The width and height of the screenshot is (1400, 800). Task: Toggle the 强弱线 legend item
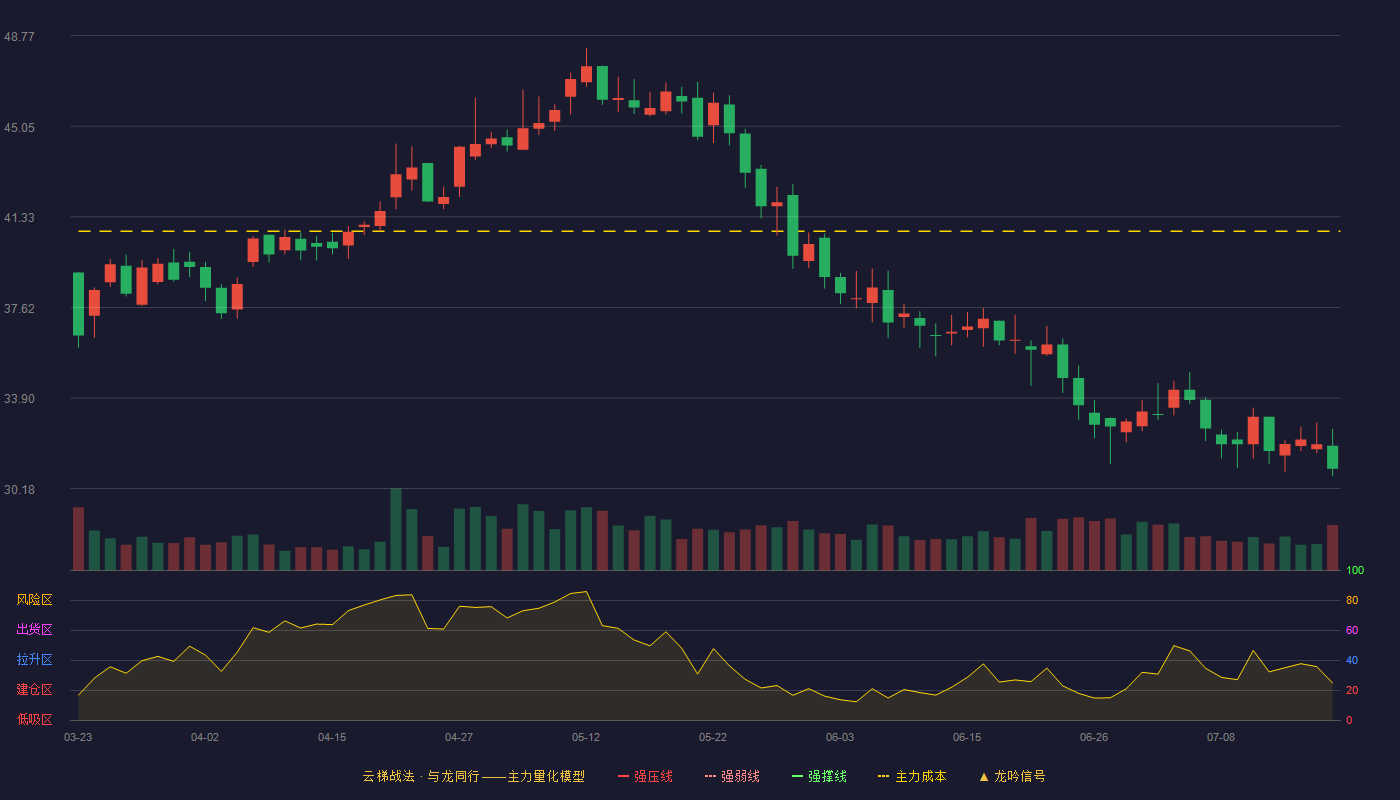[733, 776]
